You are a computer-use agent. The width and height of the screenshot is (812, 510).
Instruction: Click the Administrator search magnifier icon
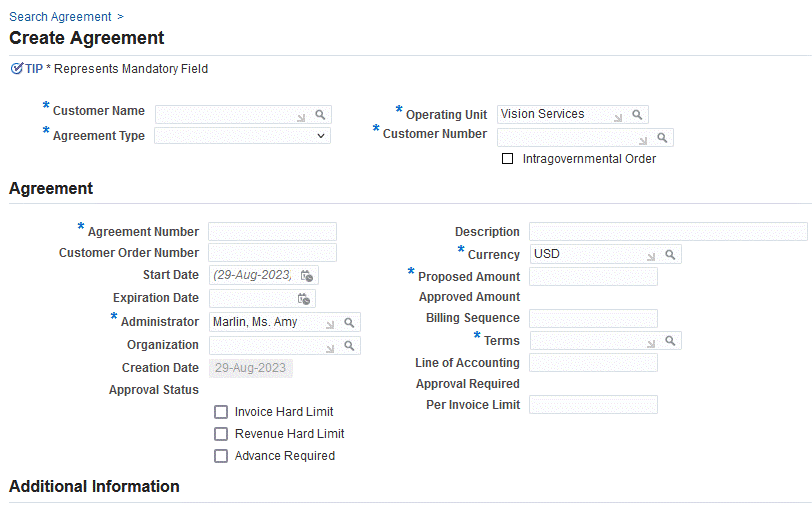pyautogui.click(x=349, y=323)
